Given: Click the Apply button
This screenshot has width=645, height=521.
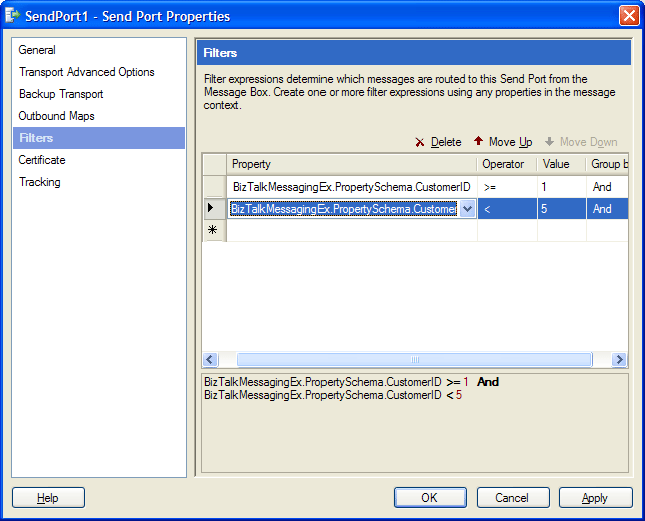Looking at the screenshot, I should tap(595, 498).
